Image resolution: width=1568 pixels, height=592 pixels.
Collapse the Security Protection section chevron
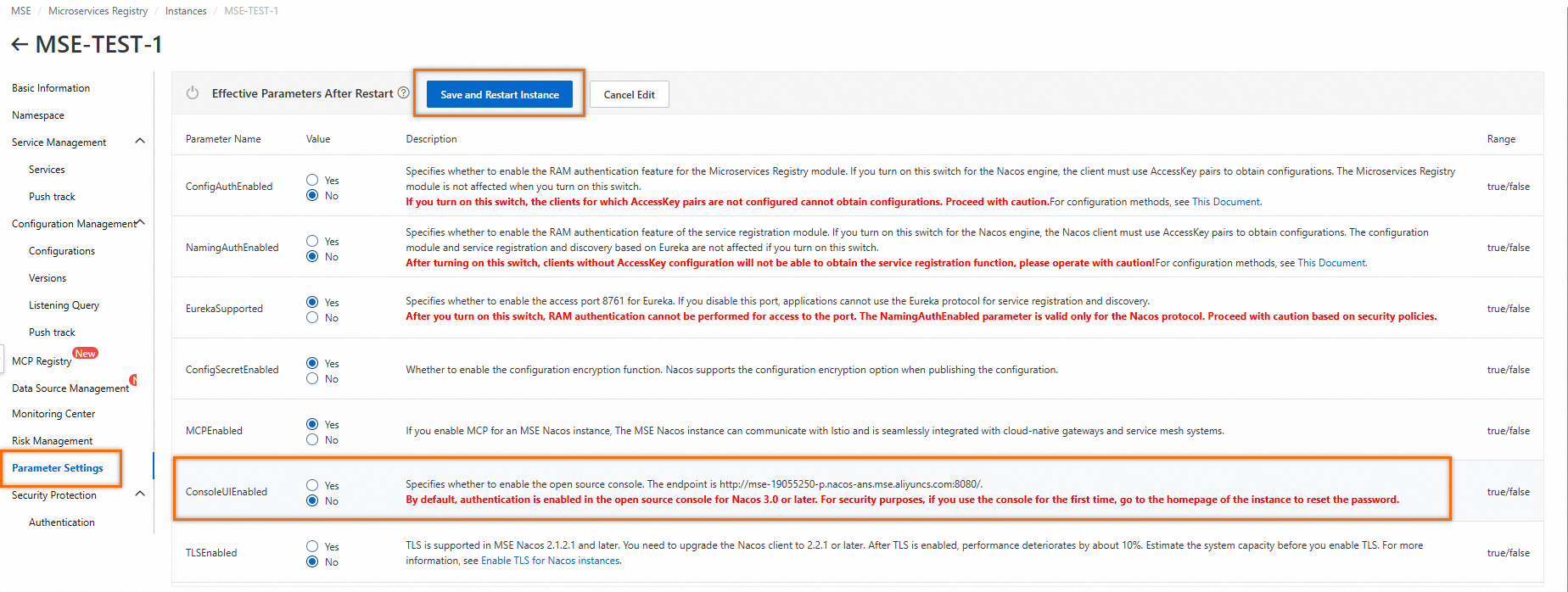click(140, 494)
